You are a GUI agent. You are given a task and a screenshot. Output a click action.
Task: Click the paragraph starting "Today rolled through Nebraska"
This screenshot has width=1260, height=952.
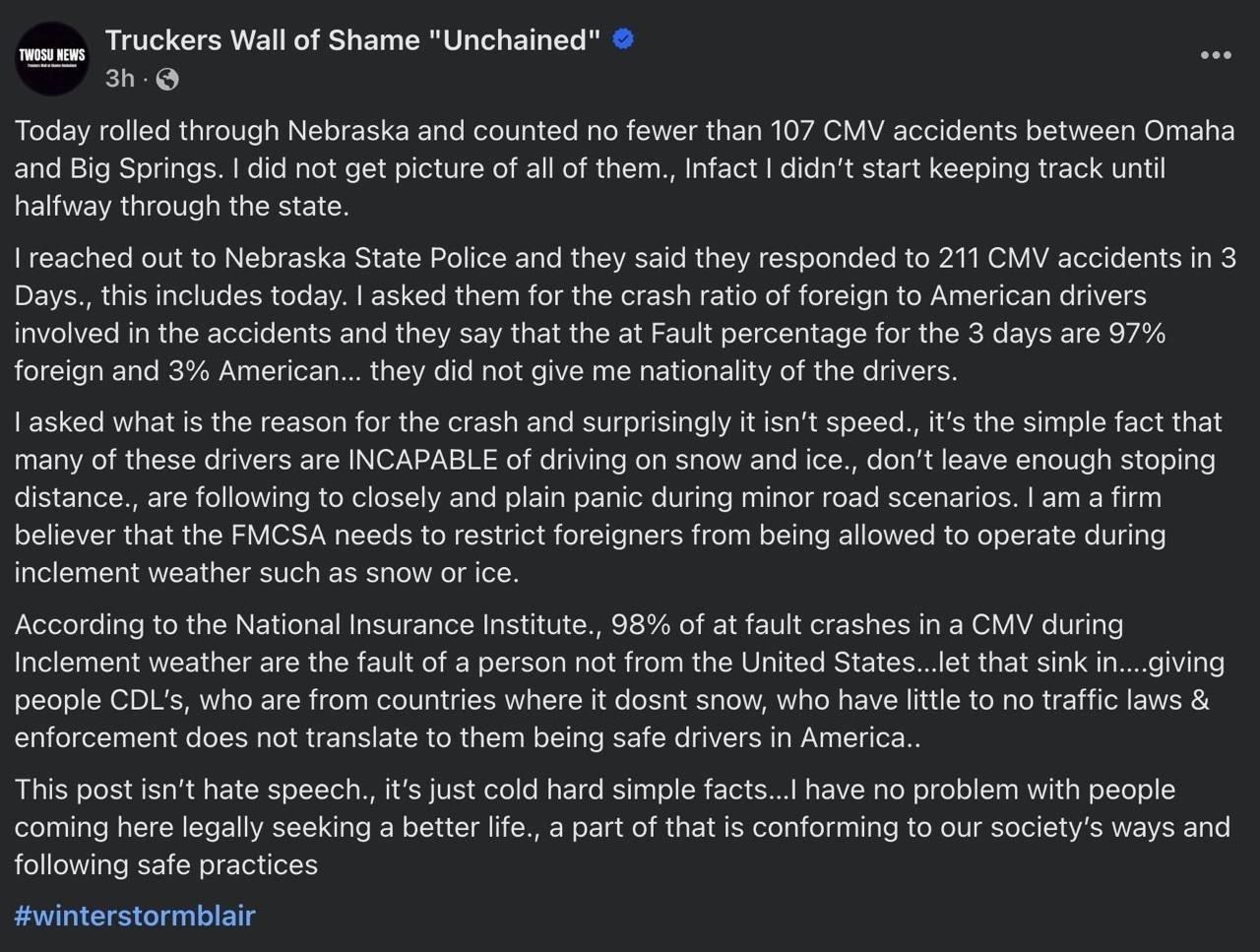[626, 168]
